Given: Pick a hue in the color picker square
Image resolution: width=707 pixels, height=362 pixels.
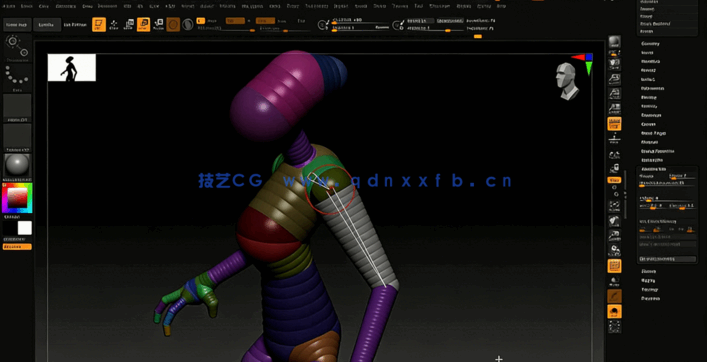Looking at the screenshot, I should coord(17,198).
